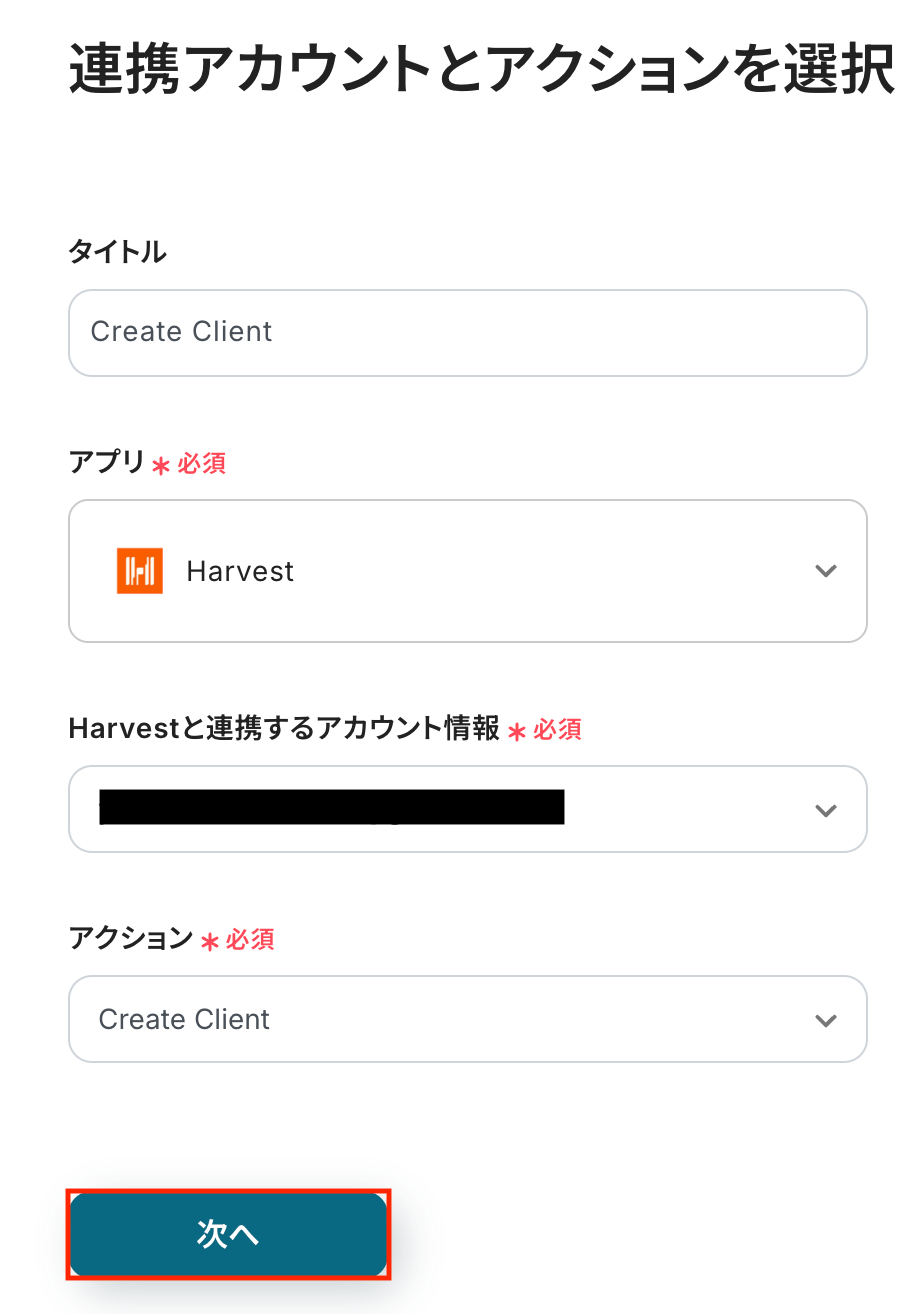Click the title input field containing Create Client
Screen dimensions: 914x1314
467,332
